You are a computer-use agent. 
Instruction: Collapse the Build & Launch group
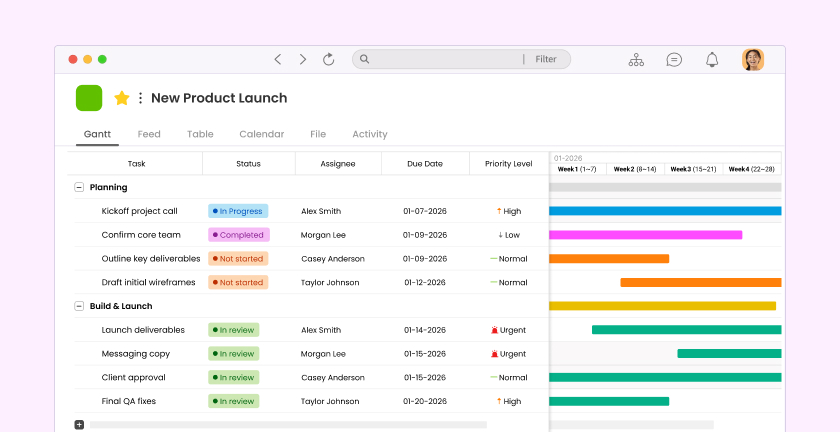tap(79, 306)
